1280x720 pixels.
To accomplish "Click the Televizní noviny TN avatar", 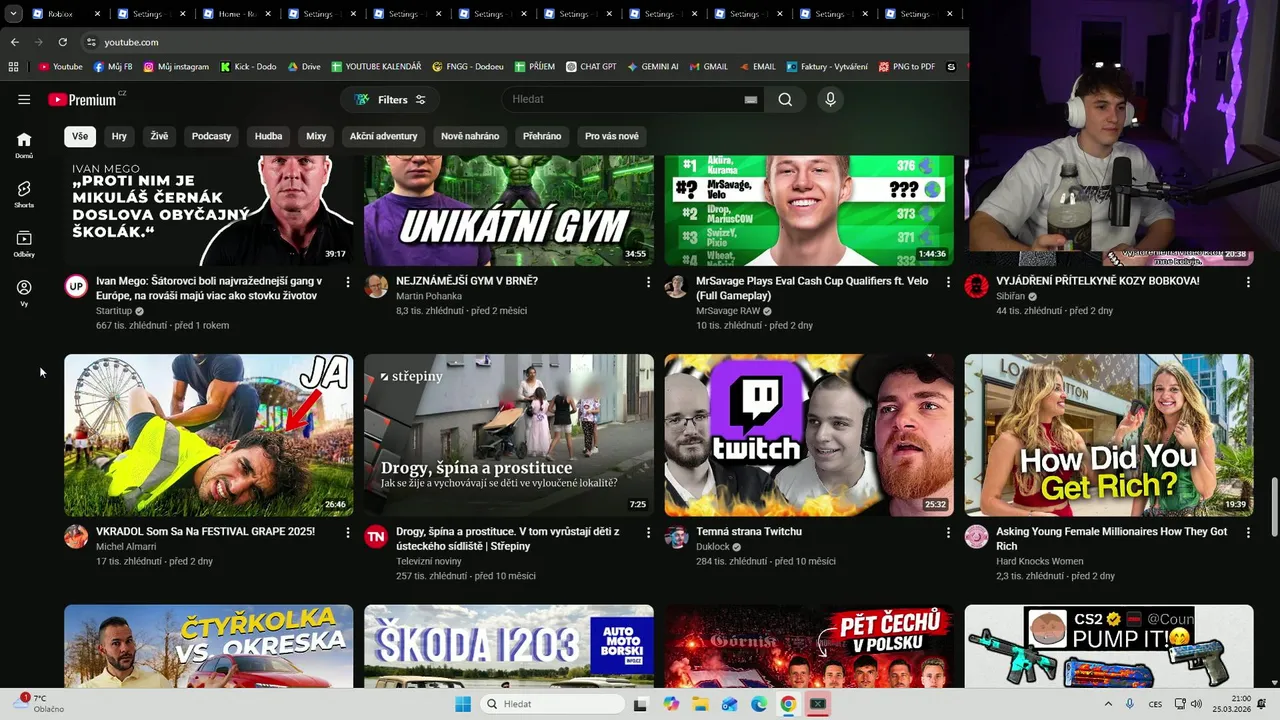I will tap(376, 537).
